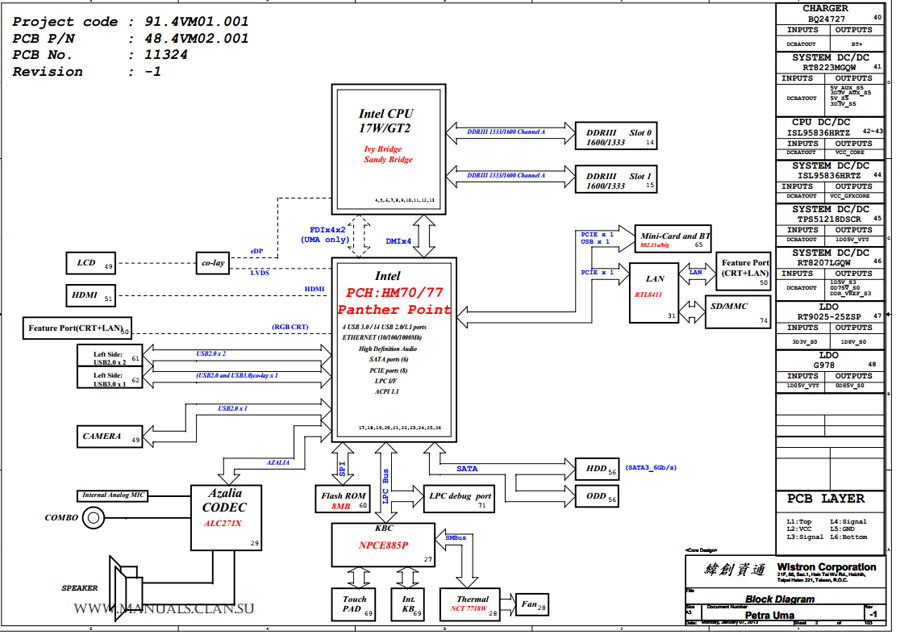Screen dimensions: 900x635
Task: Select the Mini-Card and BT block
Action: (673, 239)
